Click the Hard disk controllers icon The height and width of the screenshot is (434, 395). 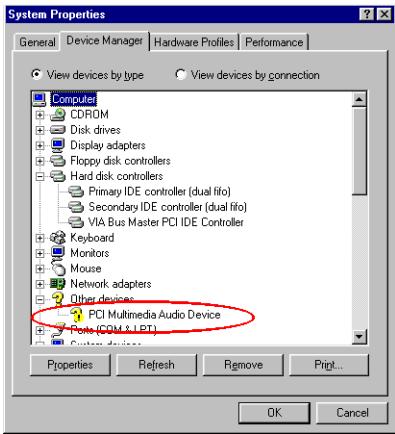[58, 176]
